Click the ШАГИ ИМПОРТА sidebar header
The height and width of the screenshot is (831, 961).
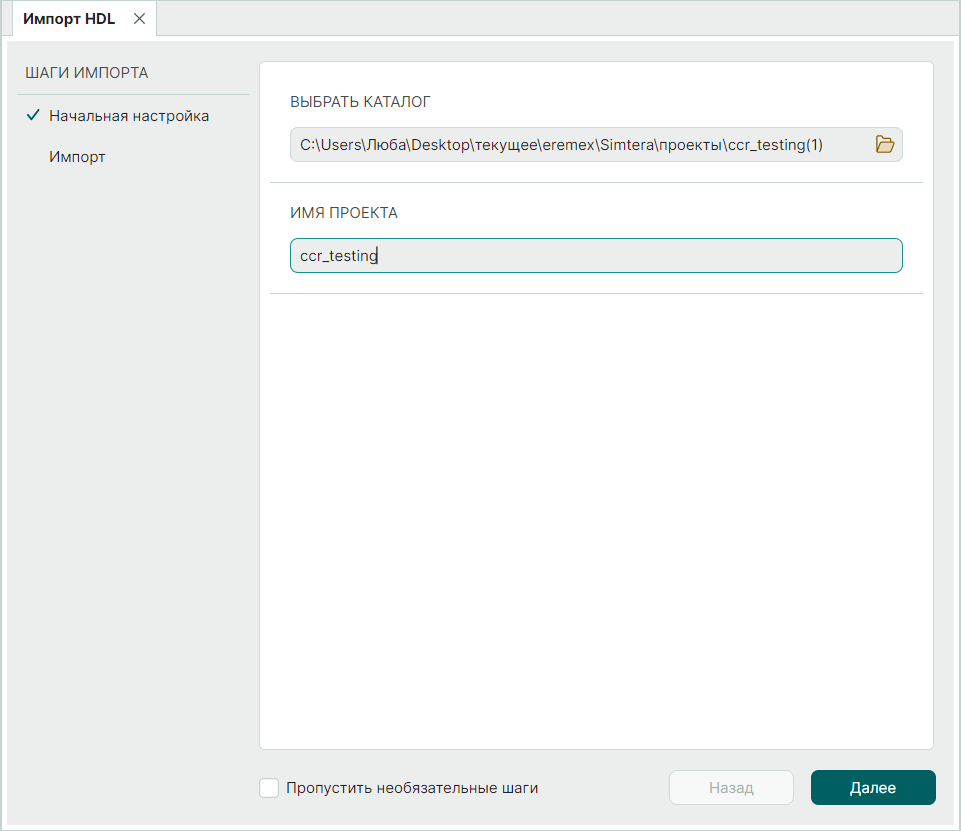pos(86,73)
